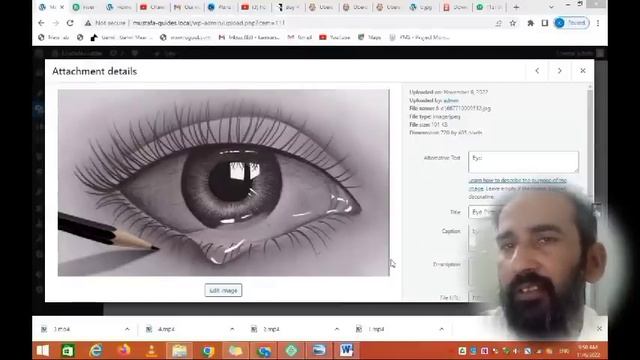The height and width of the screenshot is (360, 640).
Task: Open the downloaded 3.mp4 file
Action: pyautogui.click(x=62, y=329)
